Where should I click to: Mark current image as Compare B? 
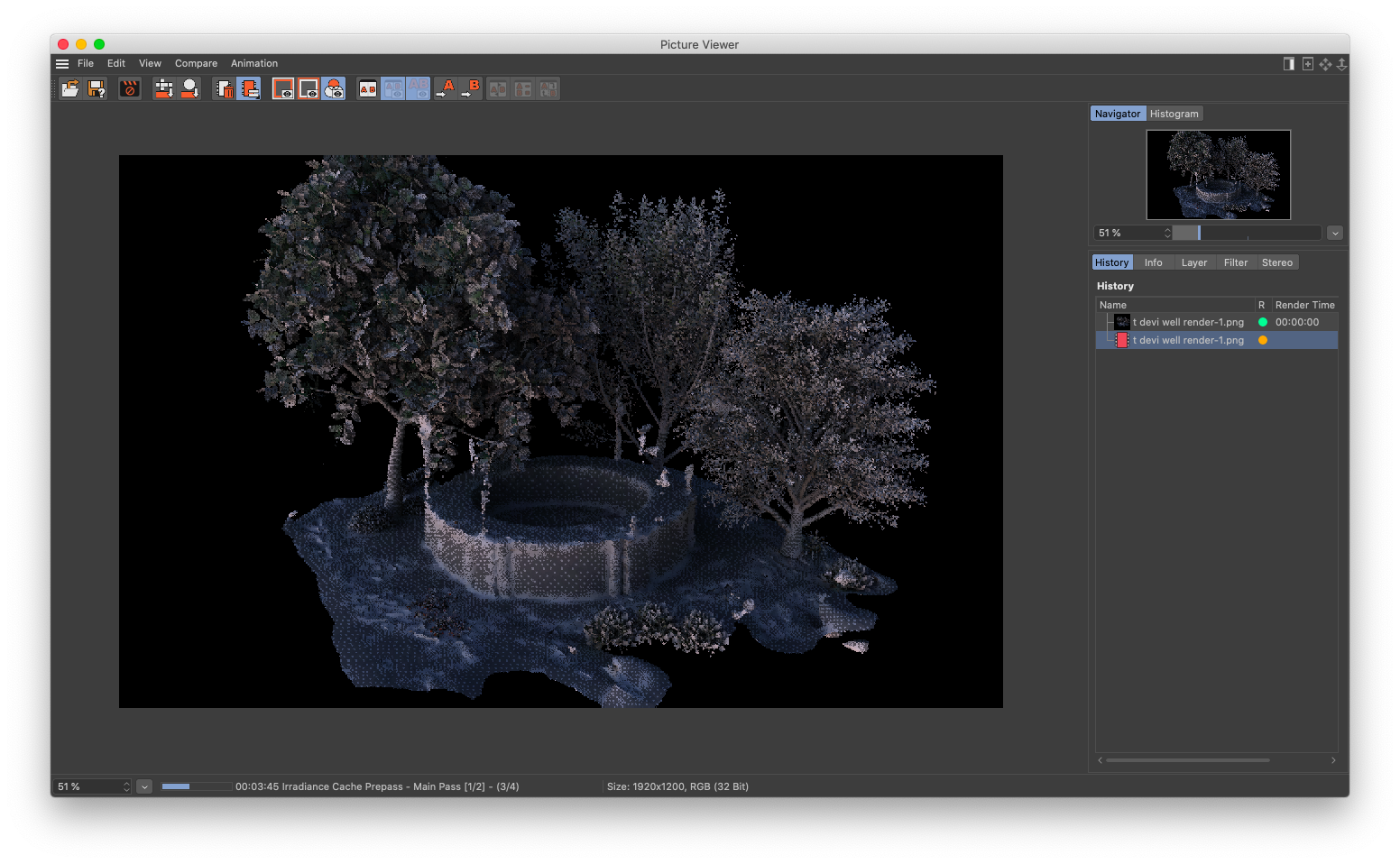472,87
